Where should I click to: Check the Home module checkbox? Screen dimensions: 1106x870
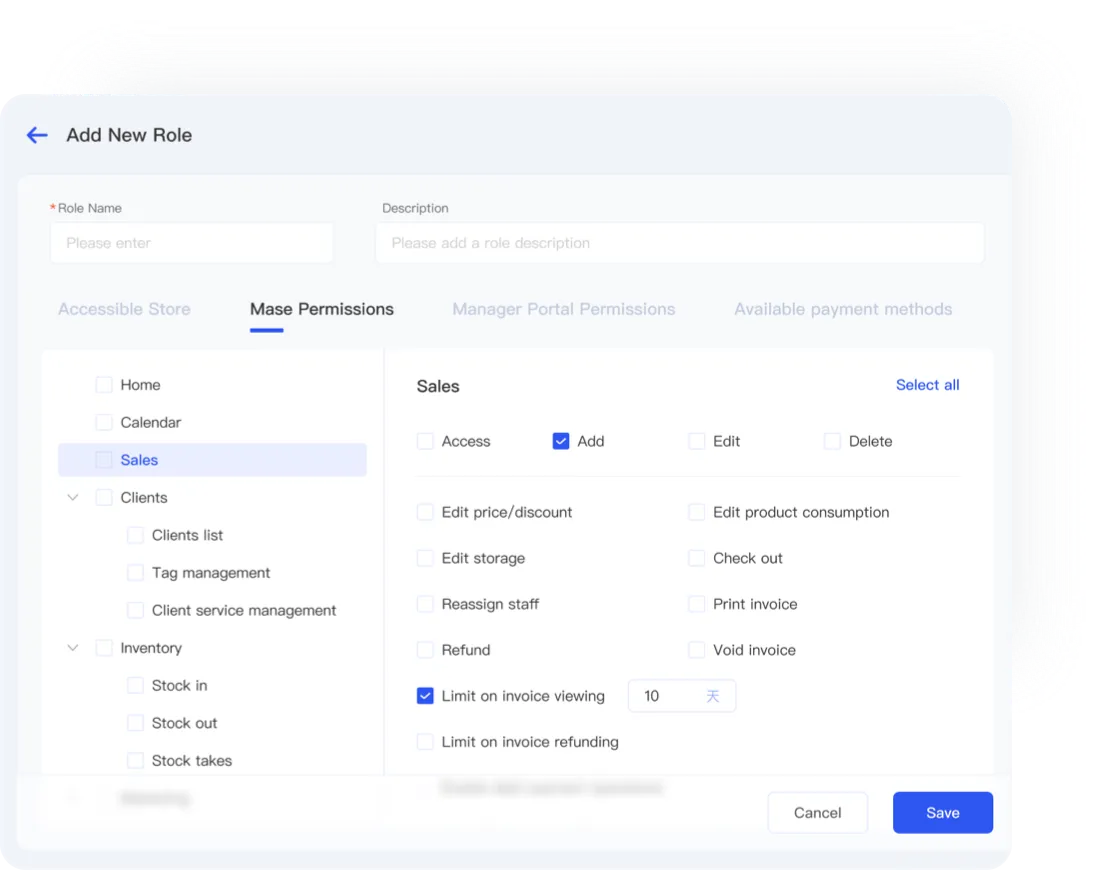(x=104, y=385)
